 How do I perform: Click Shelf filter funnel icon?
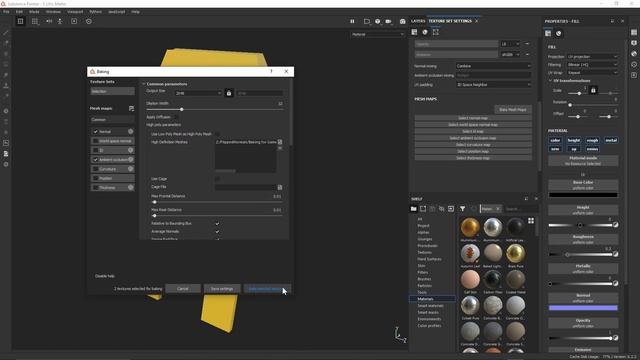[x=462, y=209]
